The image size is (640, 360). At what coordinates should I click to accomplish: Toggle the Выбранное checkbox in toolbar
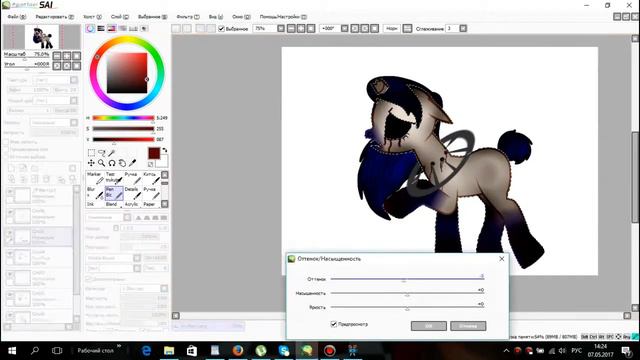[222, 29]
